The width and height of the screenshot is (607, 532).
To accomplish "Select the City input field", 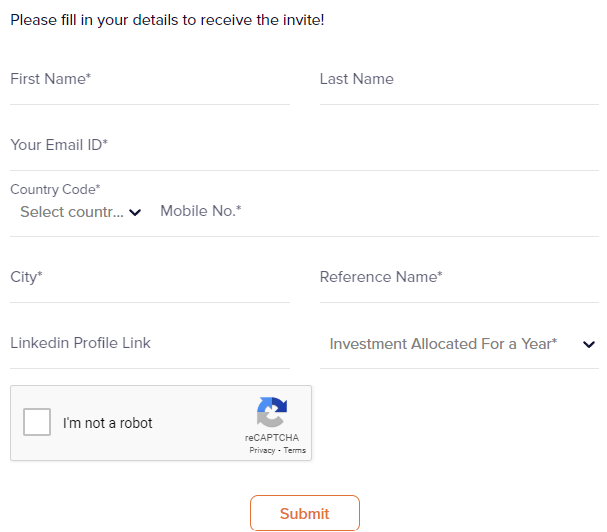I will [x=150, y=277].
